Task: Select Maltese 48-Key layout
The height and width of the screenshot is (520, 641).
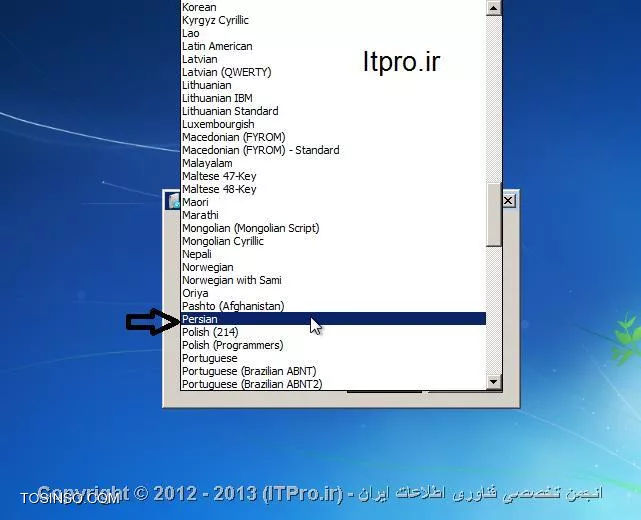Action: (333, 189)
